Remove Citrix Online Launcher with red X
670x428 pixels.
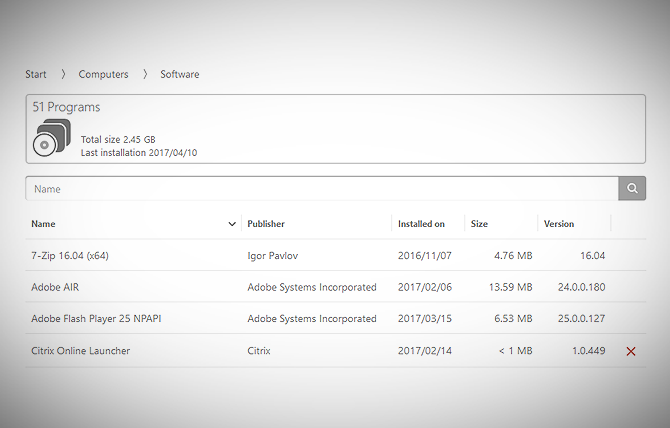click(631, 351)
